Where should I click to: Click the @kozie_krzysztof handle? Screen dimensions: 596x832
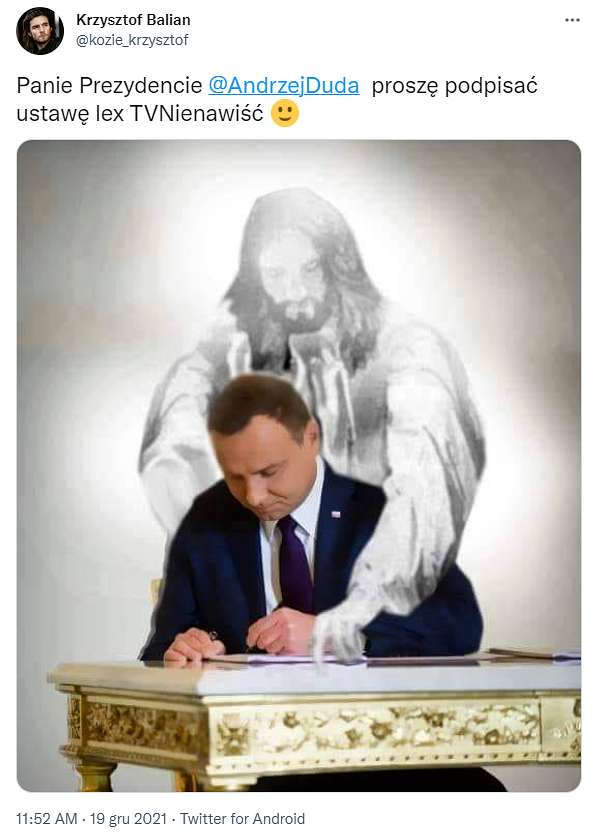[x=132, y=40]
